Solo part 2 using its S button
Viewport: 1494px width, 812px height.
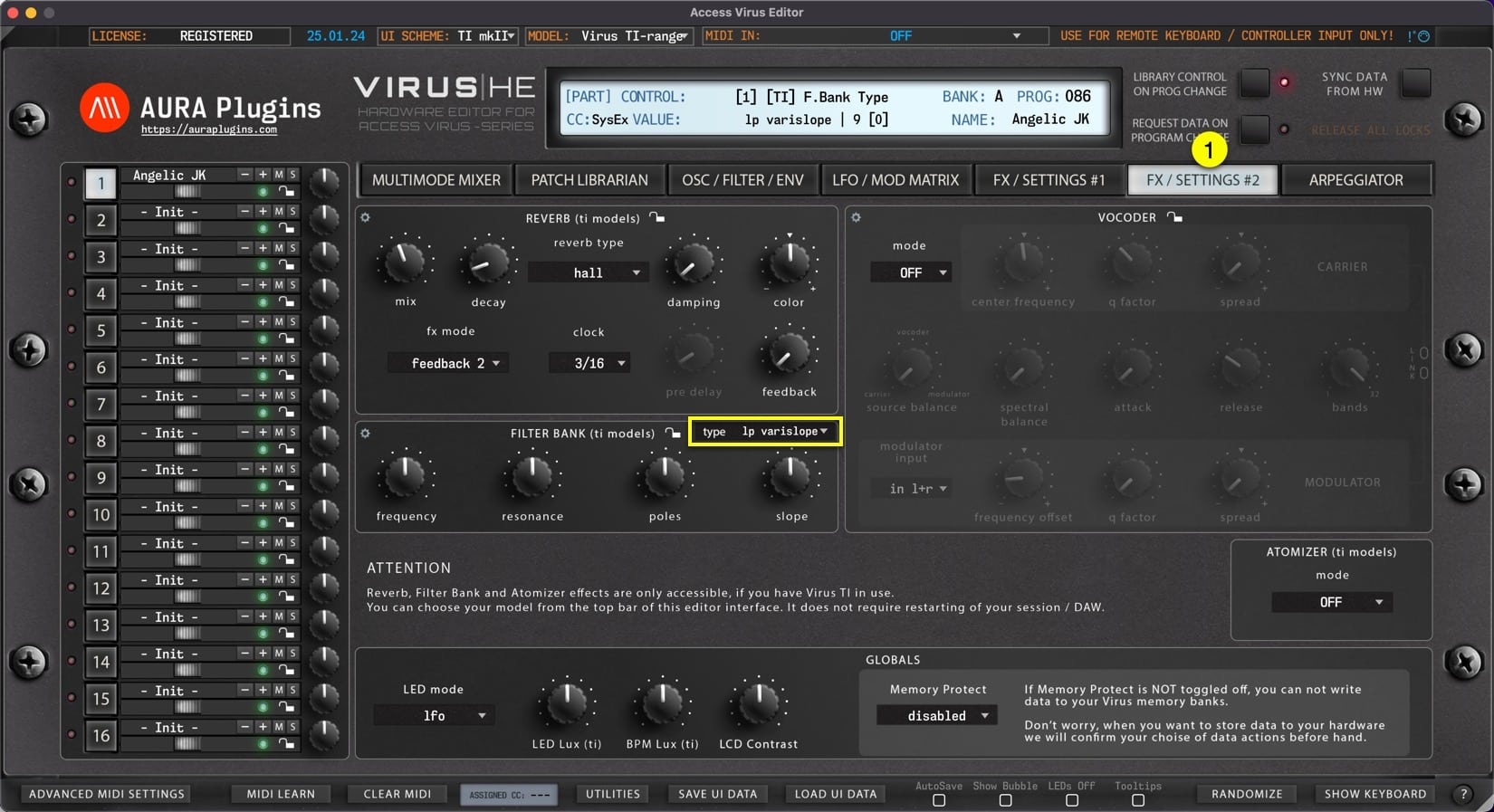(292, 211)
